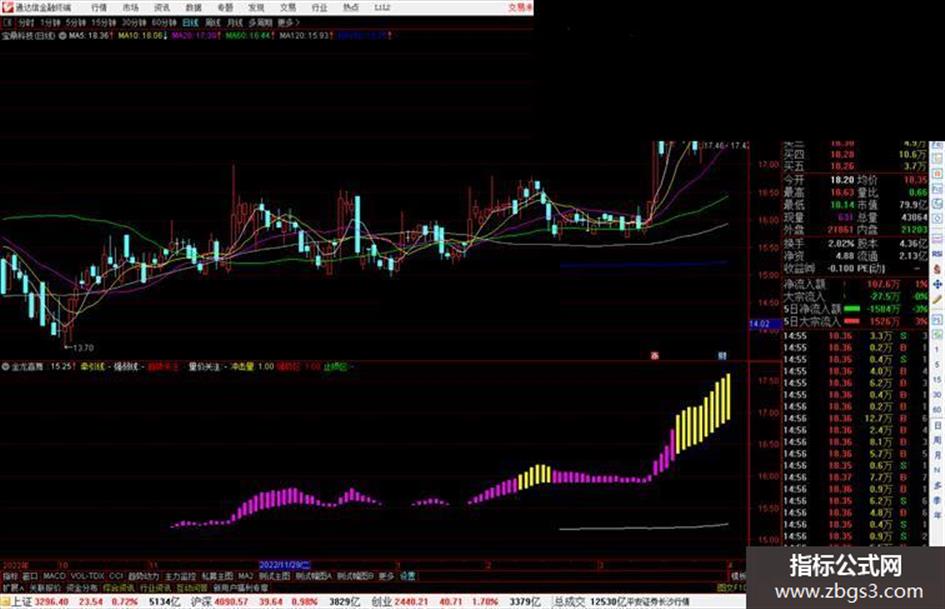The width and height of the screenshot is (945, 609).
Task: Click the 换手 value 2.02%
Action: (841, 243)
